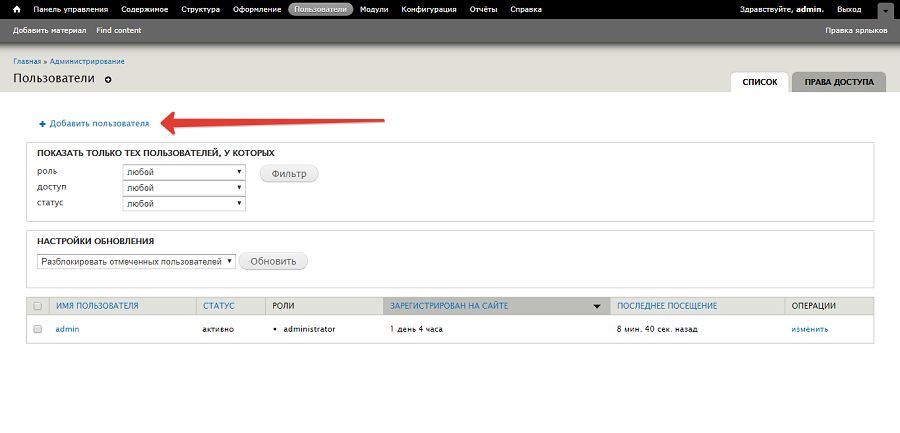The image size is (900, 433).
Task: Click the Добавить пользователя link
Action: tap(99, 123)
